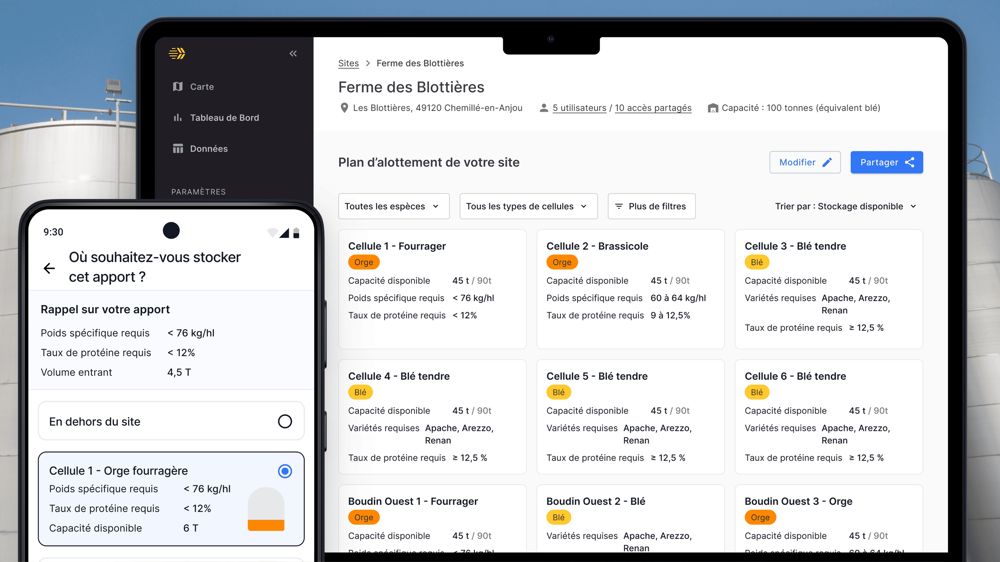Click the orange Orge tag on Cellule 1
The image size is (1000, 562).
click(364, 263)
